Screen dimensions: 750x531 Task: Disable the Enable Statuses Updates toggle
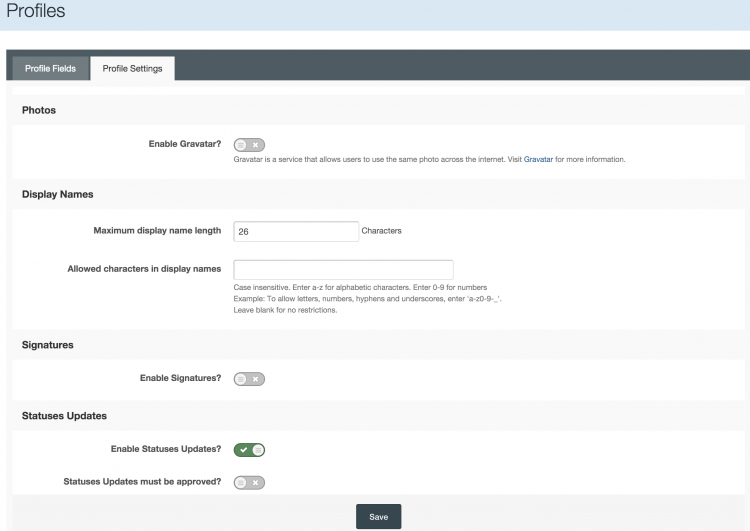249,450
